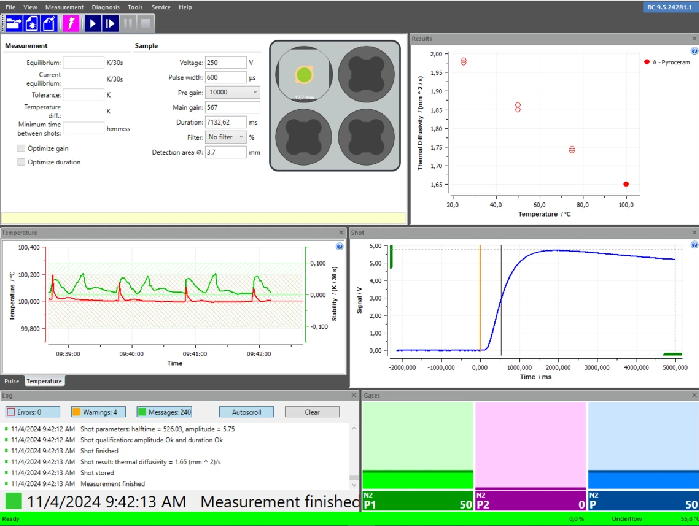
Task: Select log row 'Shot stored'
Action: pyautogui.click(x=176, y=473)
